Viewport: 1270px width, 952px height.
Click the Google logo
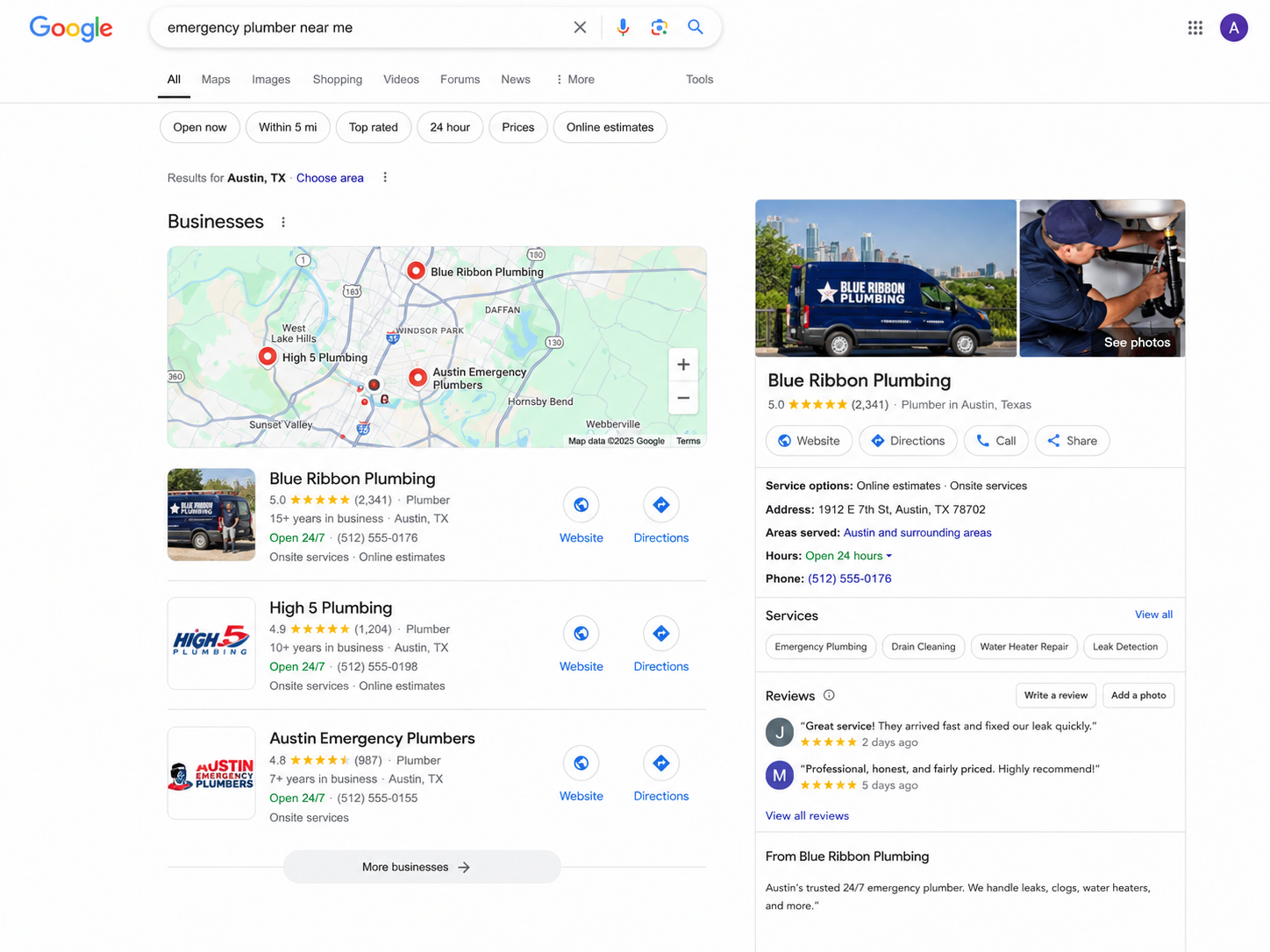pos(71,28)
